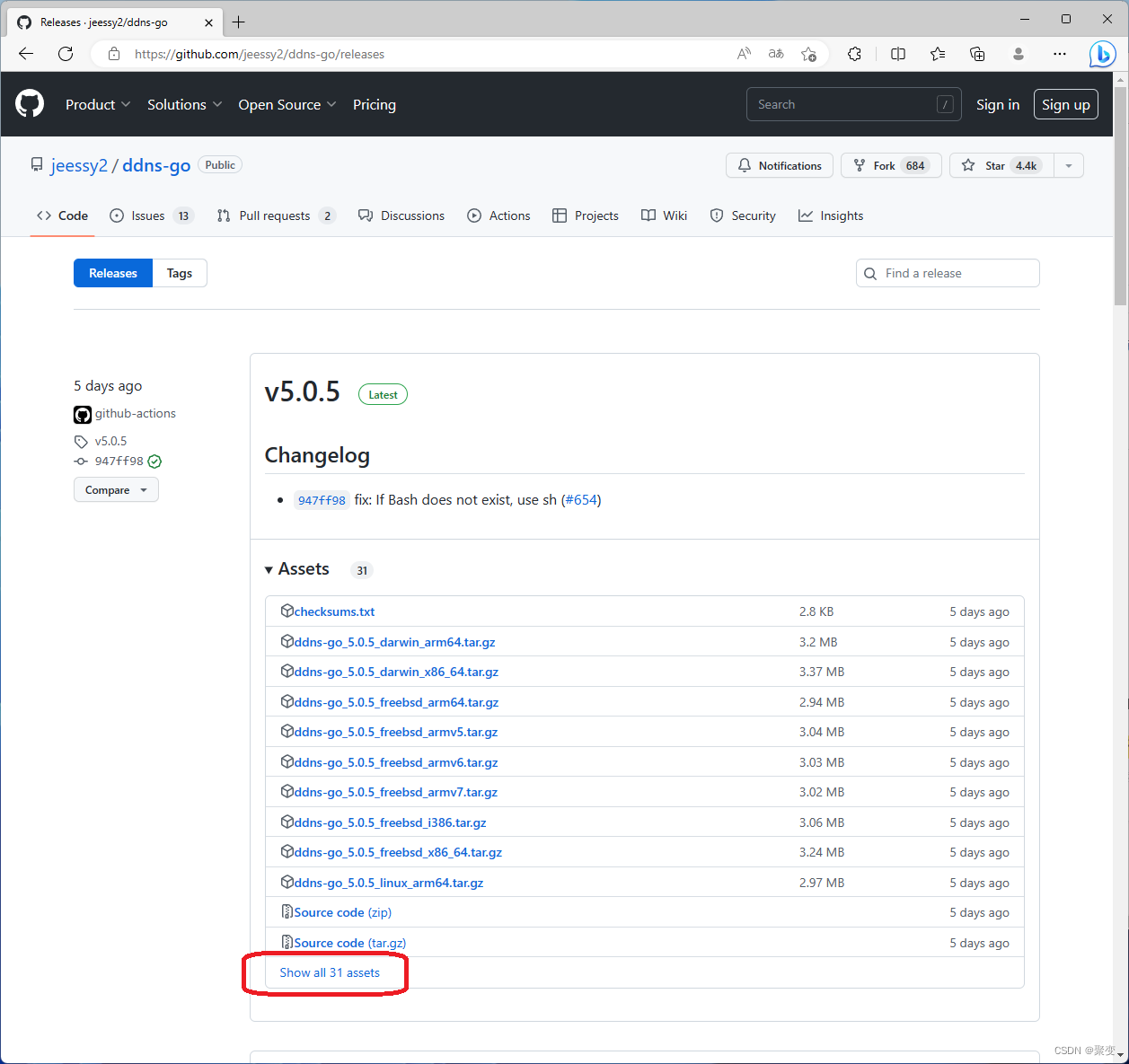
Task: Add page to favorites star icon
Action: coord(808,54)
